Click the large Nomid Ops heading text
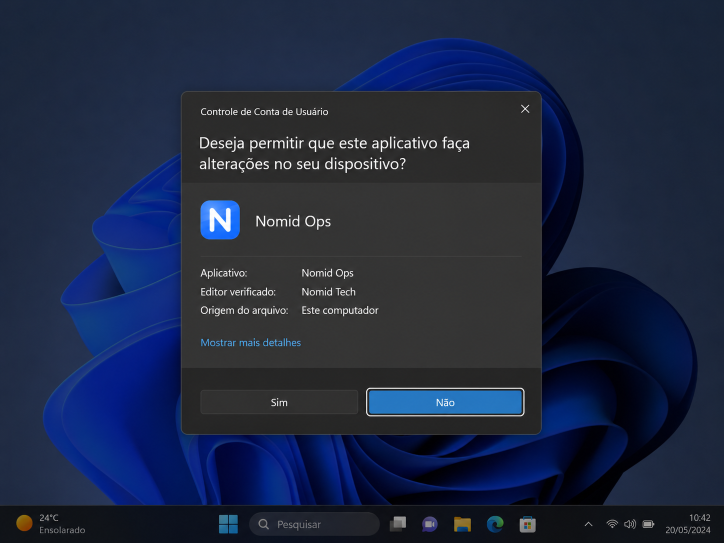Image resolution: width=724 pixels, height=543 pixels. [x=293, y=221]
